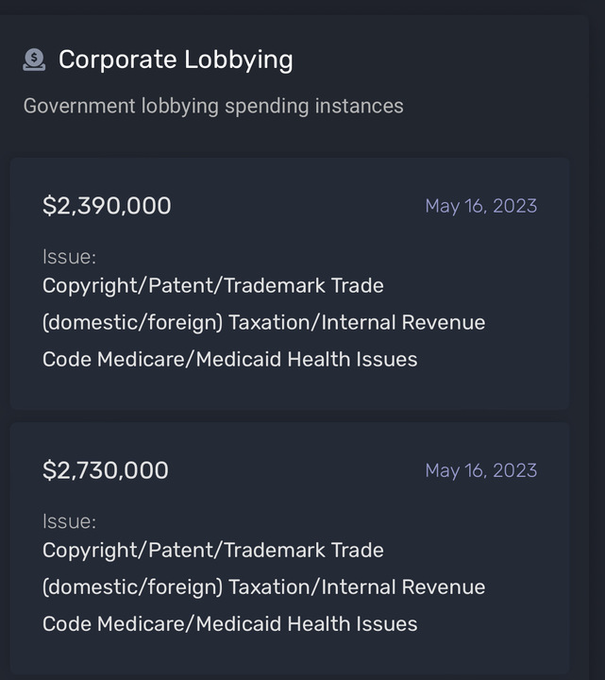Viewport: 605px width, 680px height.
Task: Click the Corporate Lobbying money bag icon
Action: coord(34,60)
